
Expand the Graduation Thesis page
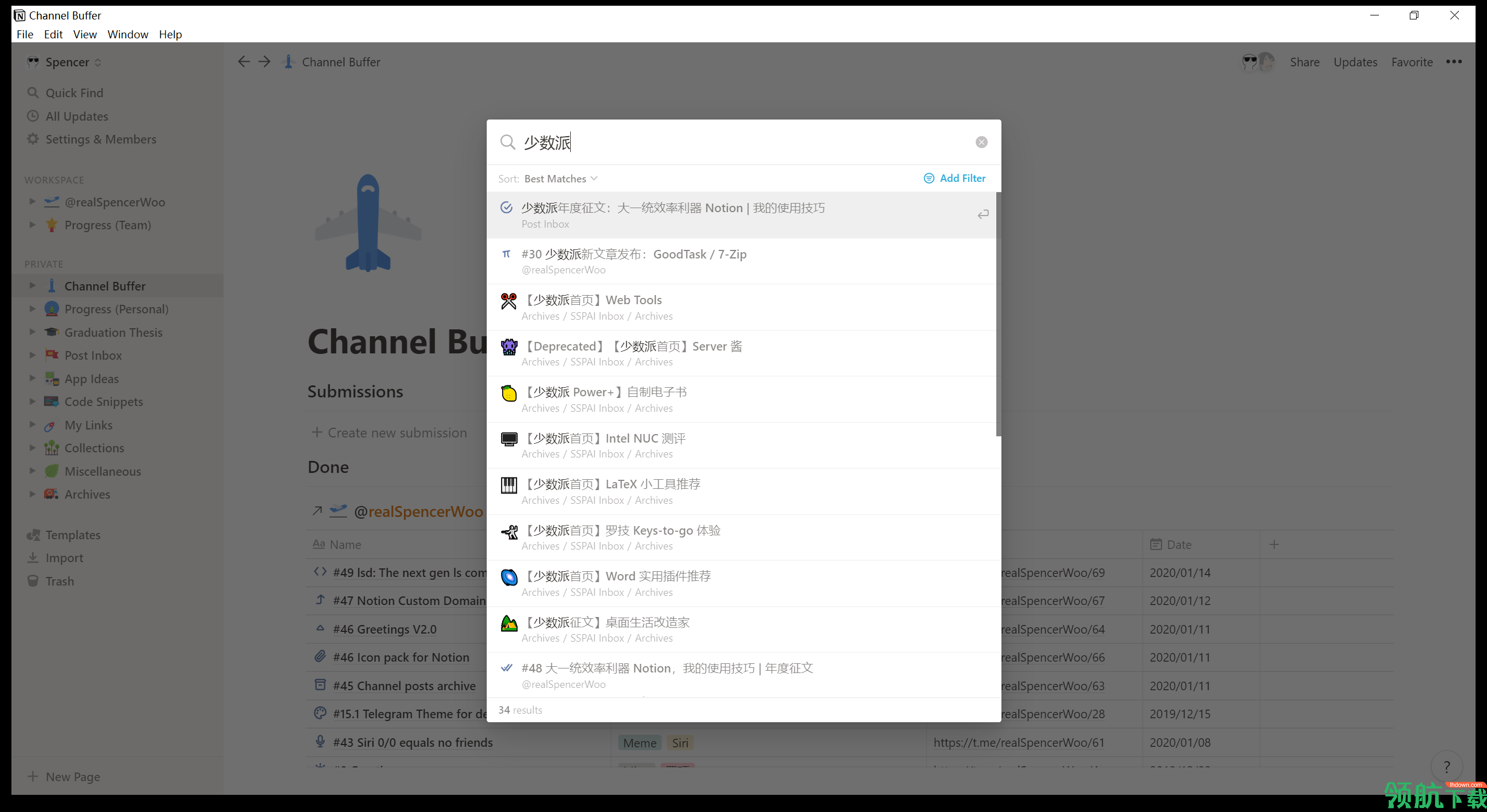pyautogui.click(x=33, y=332)
